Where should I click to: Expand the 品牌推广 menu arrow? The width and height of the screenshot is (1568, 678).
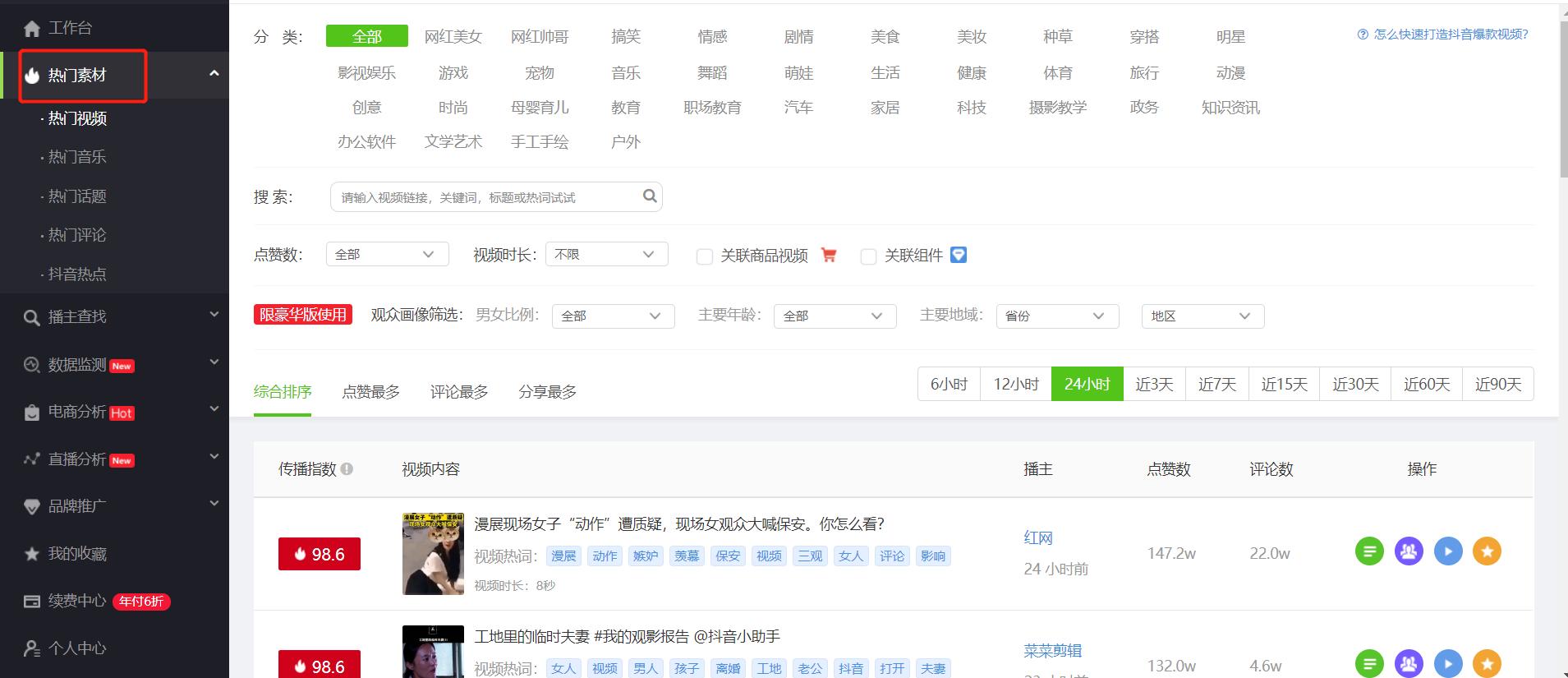tap(214, 503)
